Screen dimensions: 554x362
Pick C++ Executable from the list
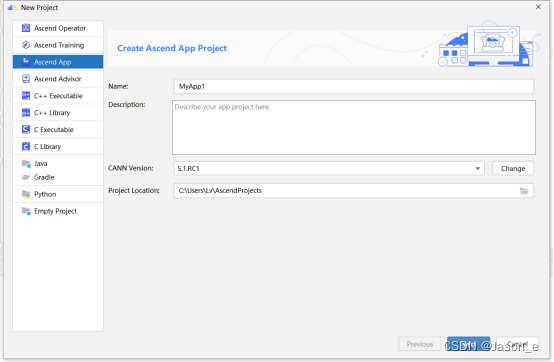pyautogui.click(x=58, y=96)
